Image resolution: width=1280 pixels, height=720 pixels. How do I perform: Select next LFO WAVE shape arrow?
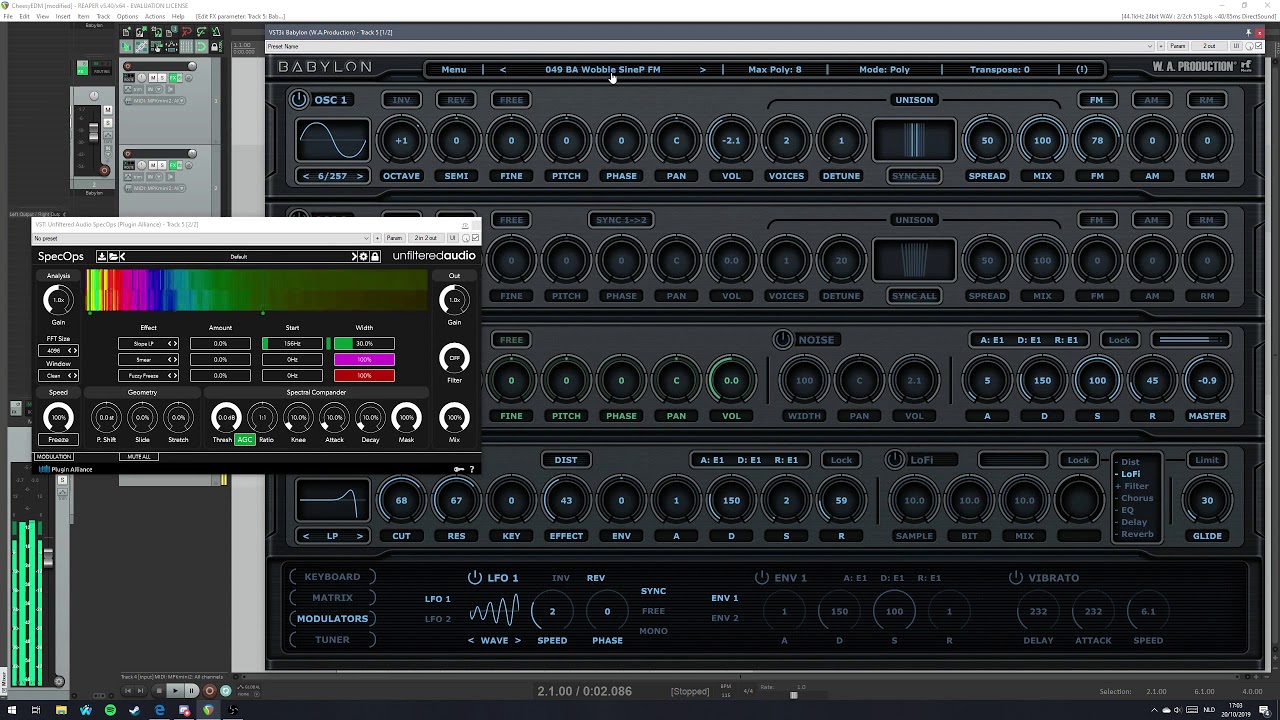[518, 640]
